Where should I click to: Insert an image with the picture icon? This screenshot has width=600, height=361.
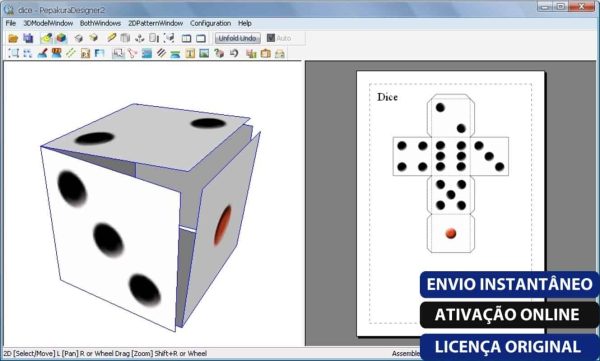tap(204, 53)
